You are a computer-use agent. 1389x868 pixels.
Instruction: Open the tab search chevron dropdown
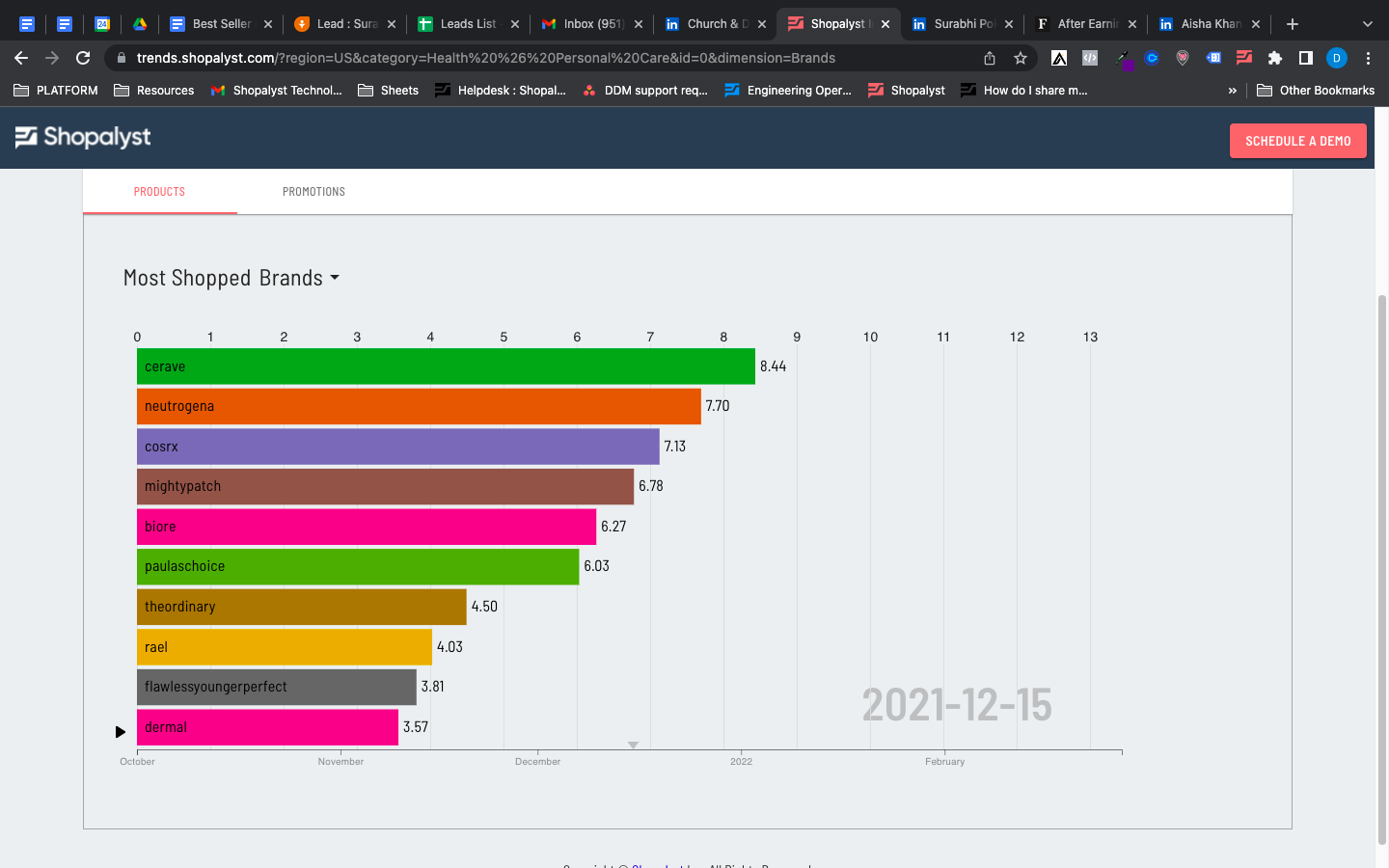click(x=1367, y=24)
